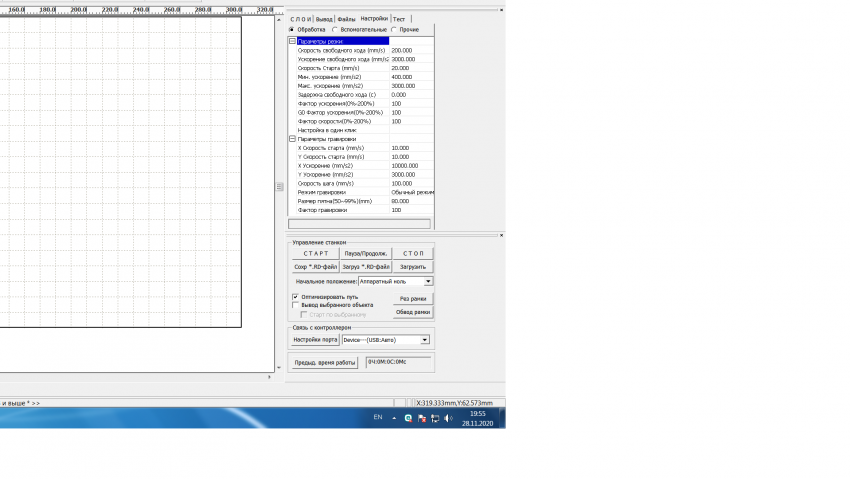
Task: Click the network connection tray icon
Action: [435, 418]
